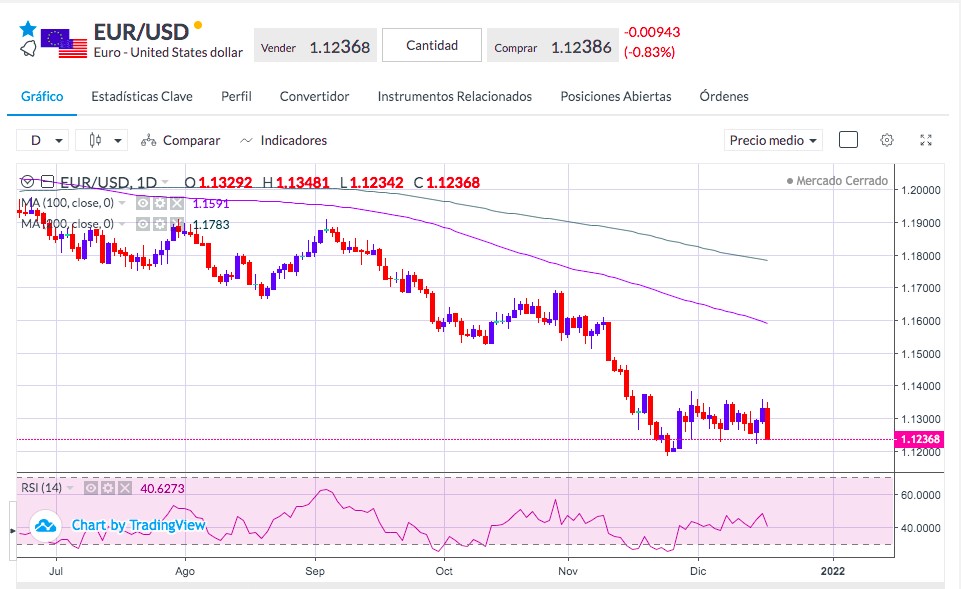Screen dimensions: 961x589
Task: Expand the Precio medio dropdown
Action: point(773,140)
